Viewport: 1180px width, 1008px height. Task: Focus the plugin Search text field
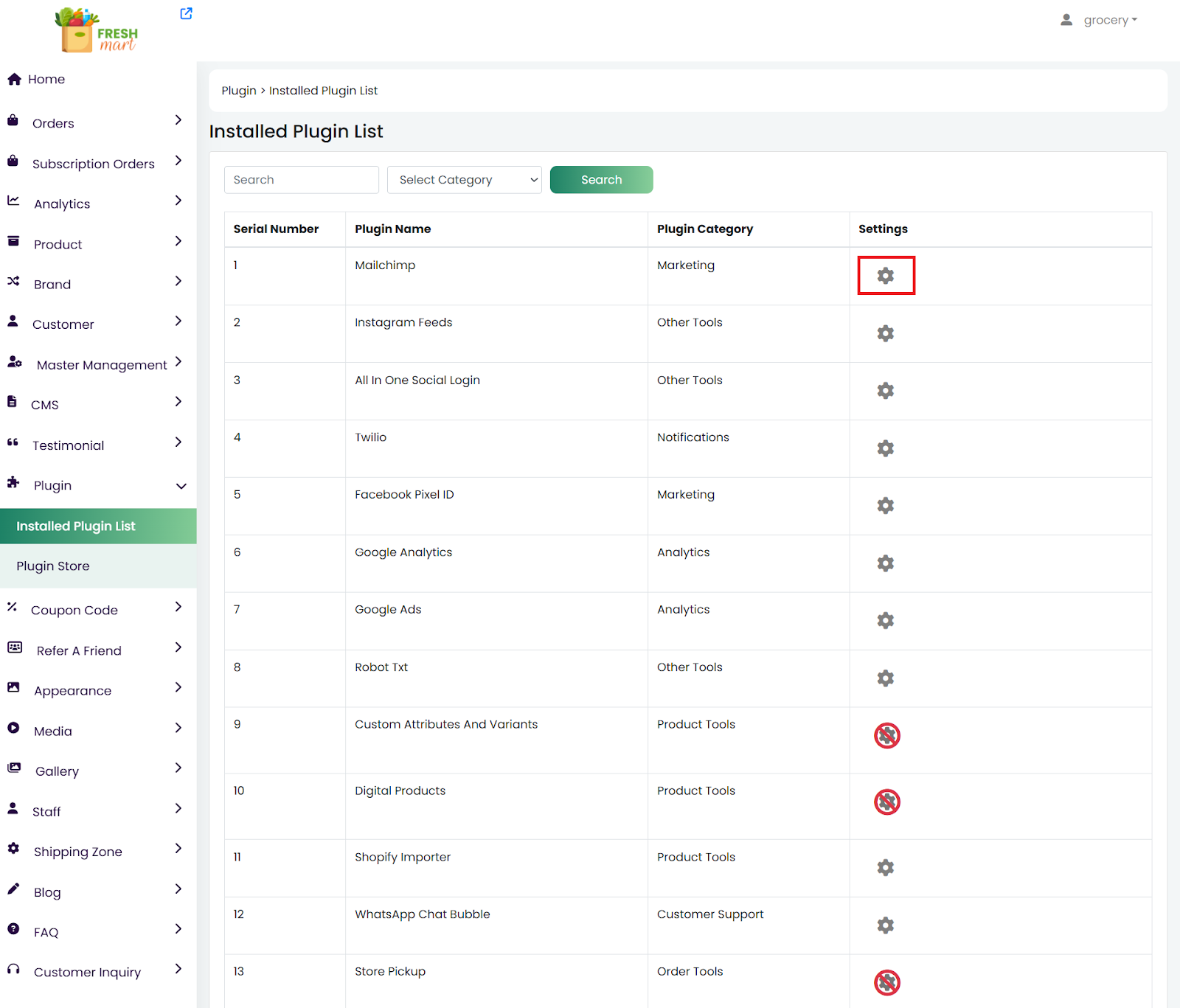[x=301, y=180]
